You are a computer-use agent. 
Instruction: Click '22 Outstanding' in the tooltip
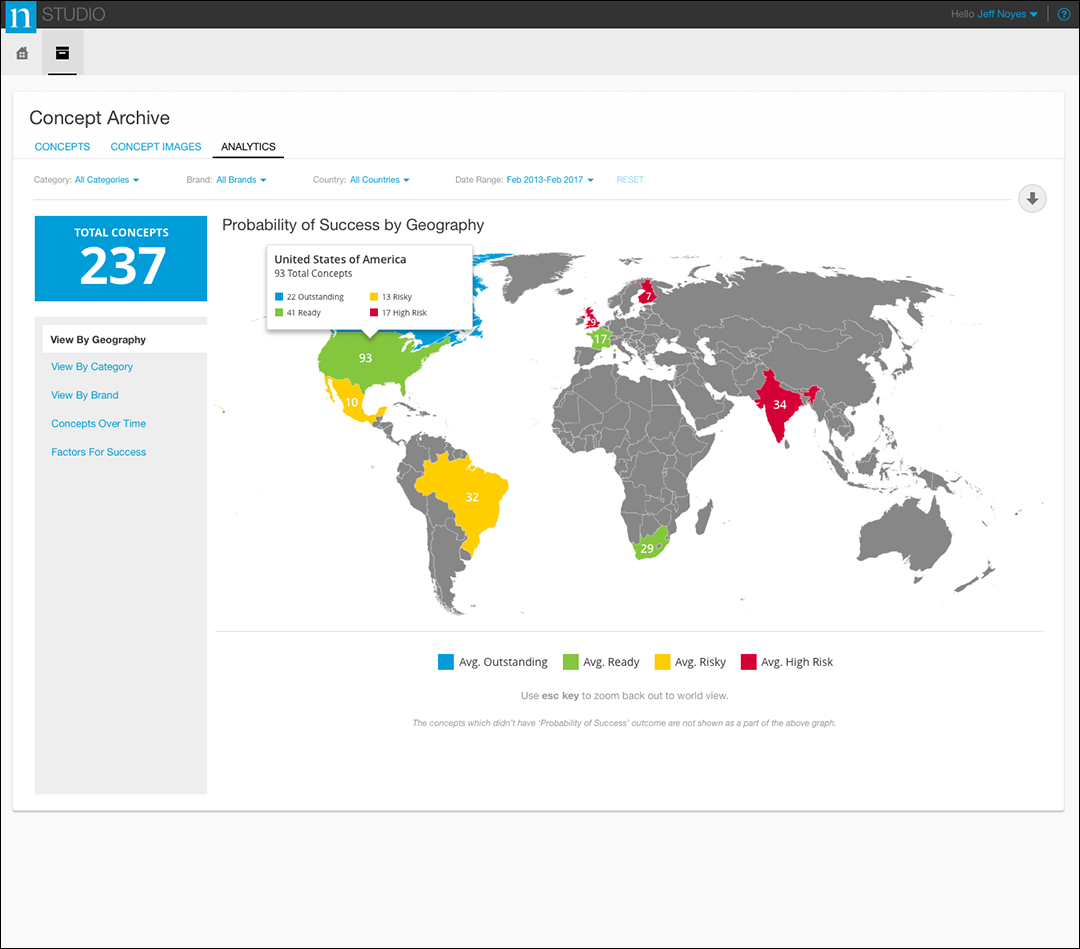(x=309, y=297)
